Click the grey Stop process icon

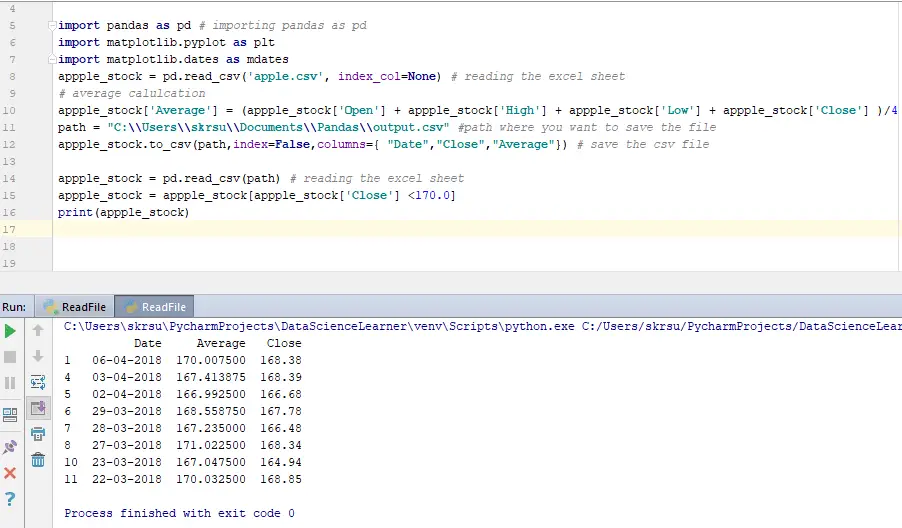[10, 357]
